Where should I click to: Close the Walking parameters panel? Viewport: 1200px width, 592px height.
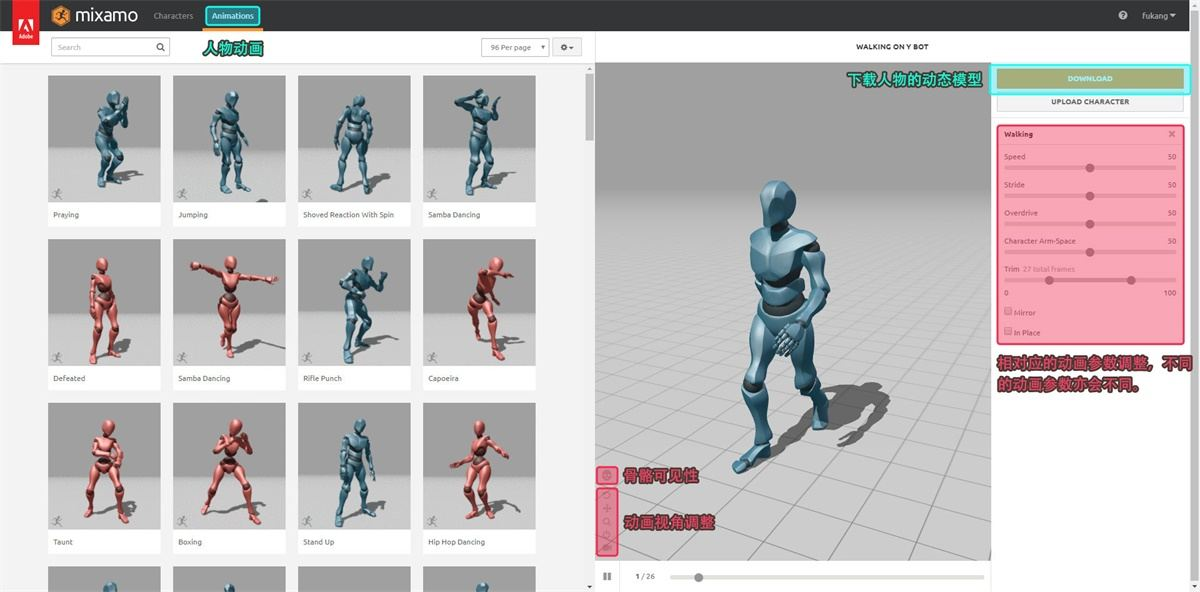click(x=1172, y=134)
